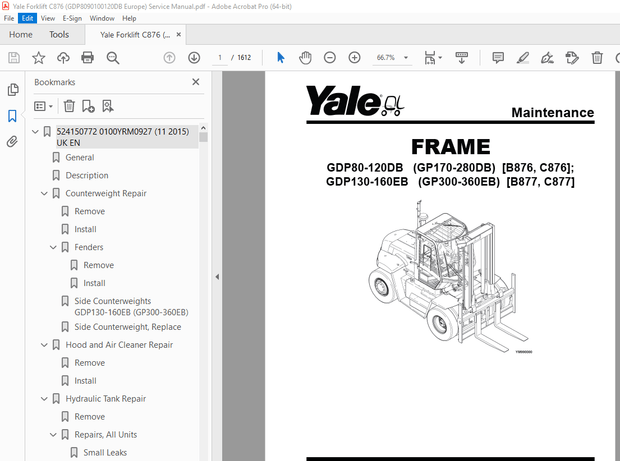
Task: Jump to the Description bookmark
Action: tap(87, 175)
